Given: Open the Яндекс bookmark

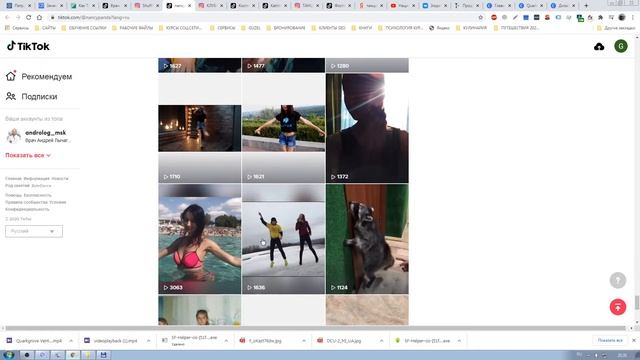Looking at the screenshot, I should coord(440,28).
